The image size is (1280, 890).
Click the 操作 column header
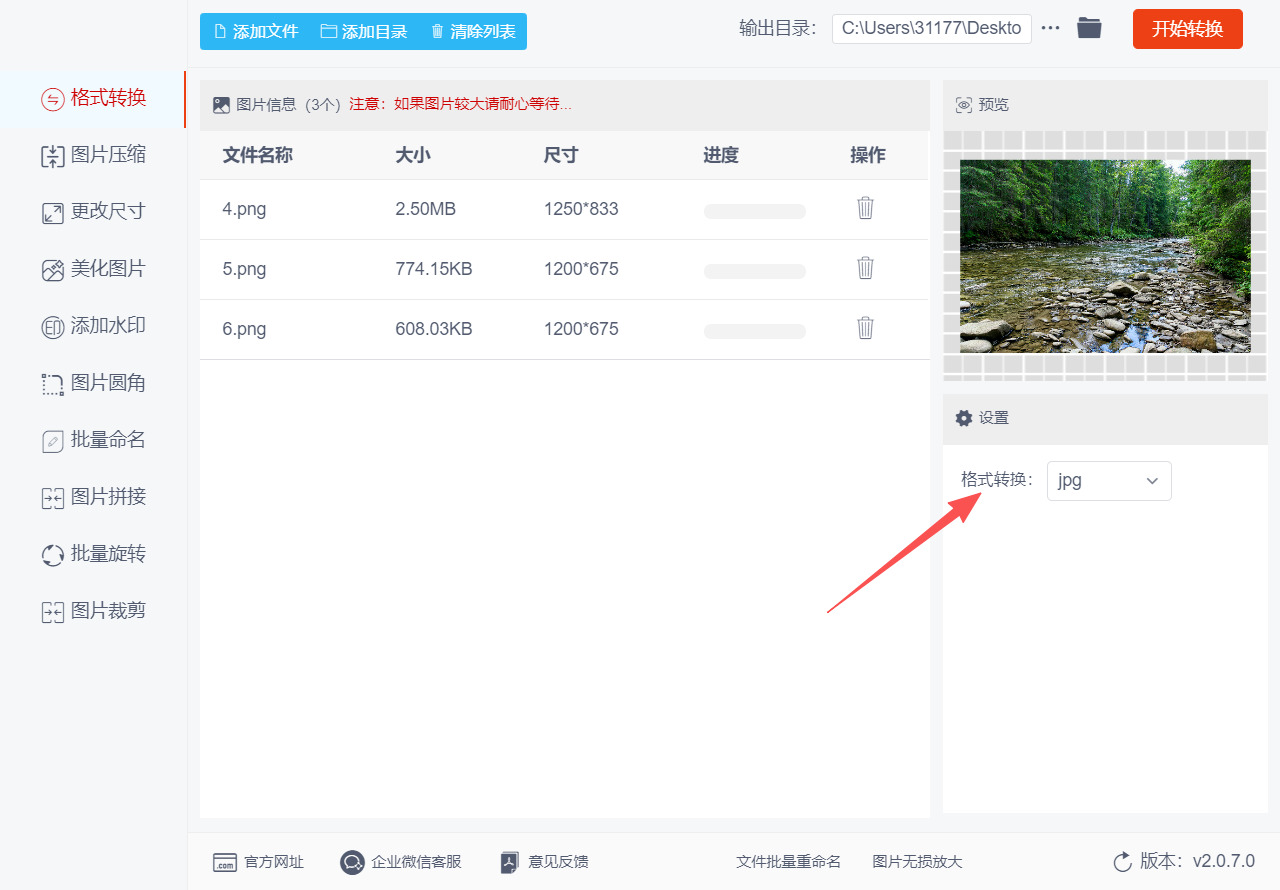868,155
